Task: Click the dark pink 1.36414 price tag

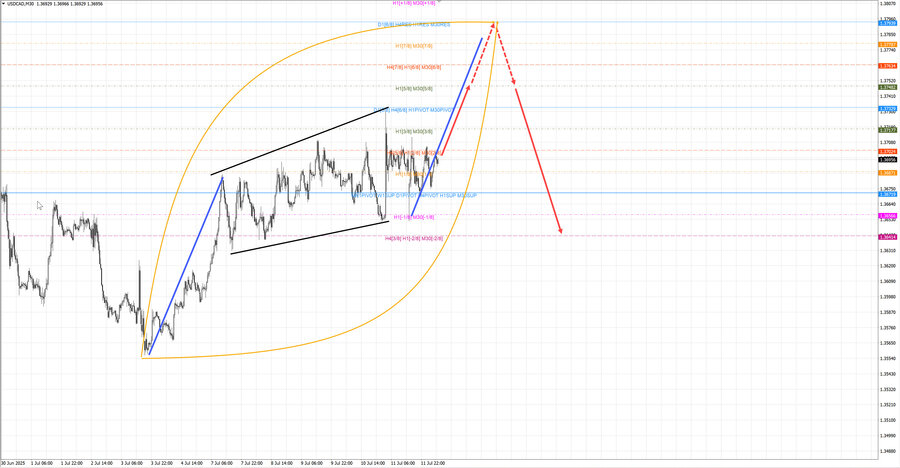Action: coord(888,237)
